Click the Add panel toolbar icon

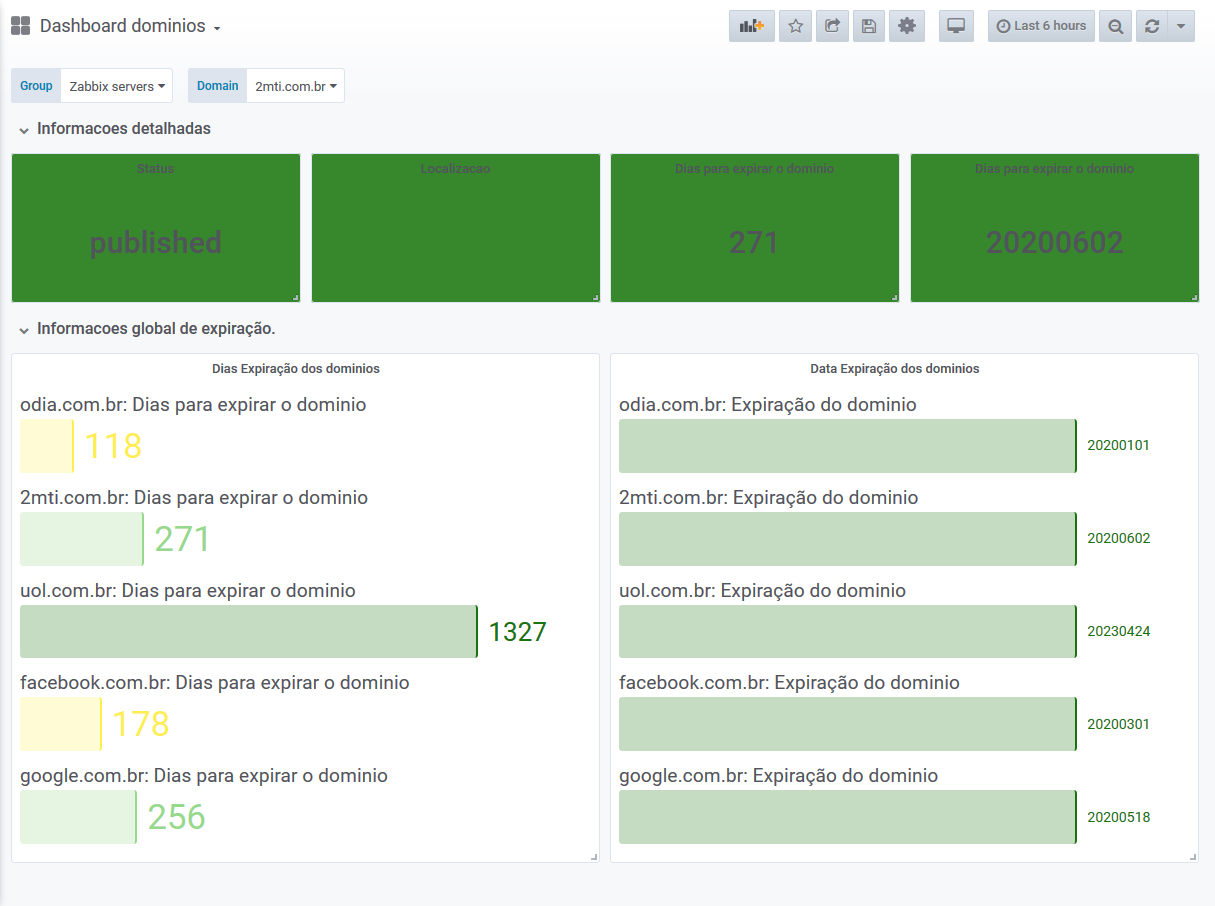tap(751, 26)
